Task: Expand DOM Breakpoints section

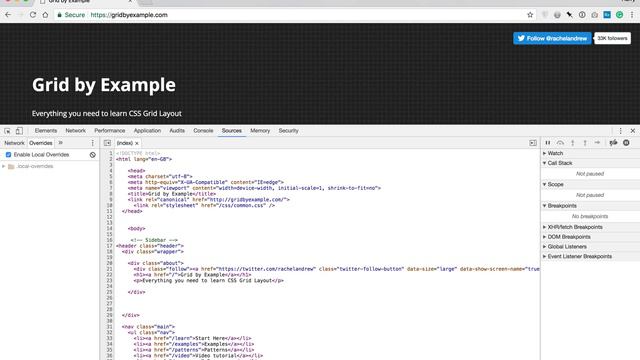Action: pyautogui.click(x=544, y=237)
